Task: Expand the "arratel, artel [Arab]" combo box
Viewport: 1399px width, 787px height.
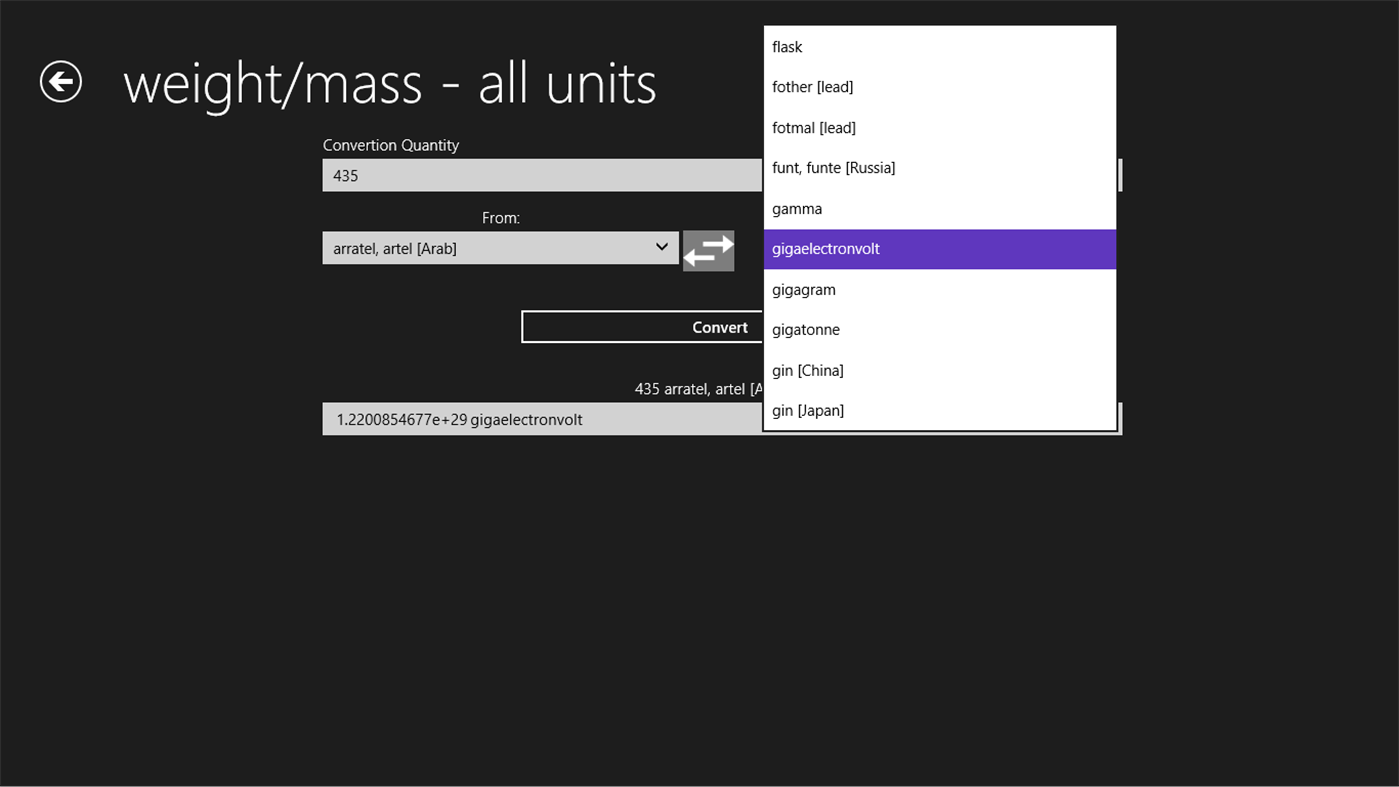Action: coord(500,247)
